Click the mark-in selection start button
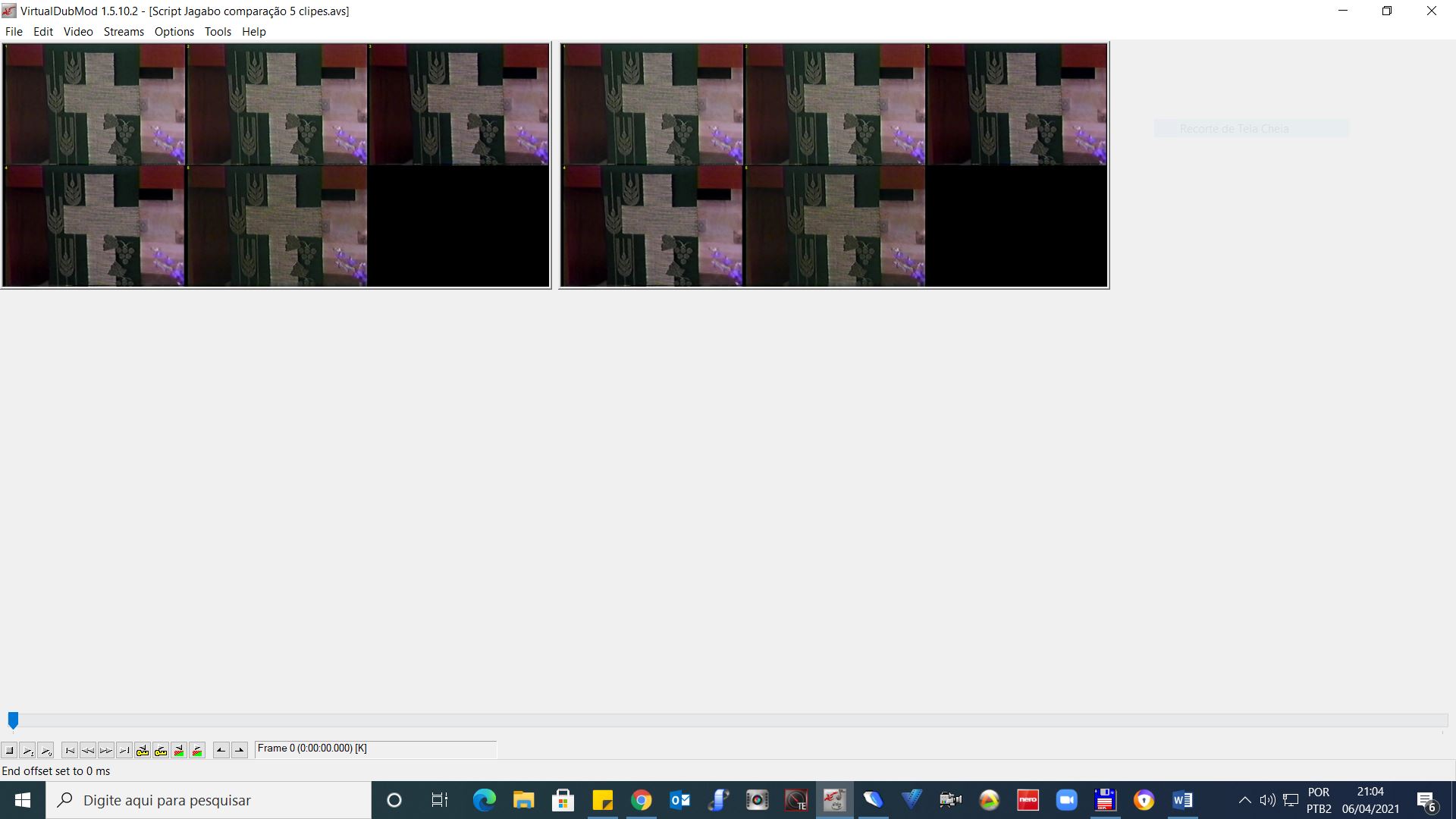1456x819 pixels. tap(221, 751)
